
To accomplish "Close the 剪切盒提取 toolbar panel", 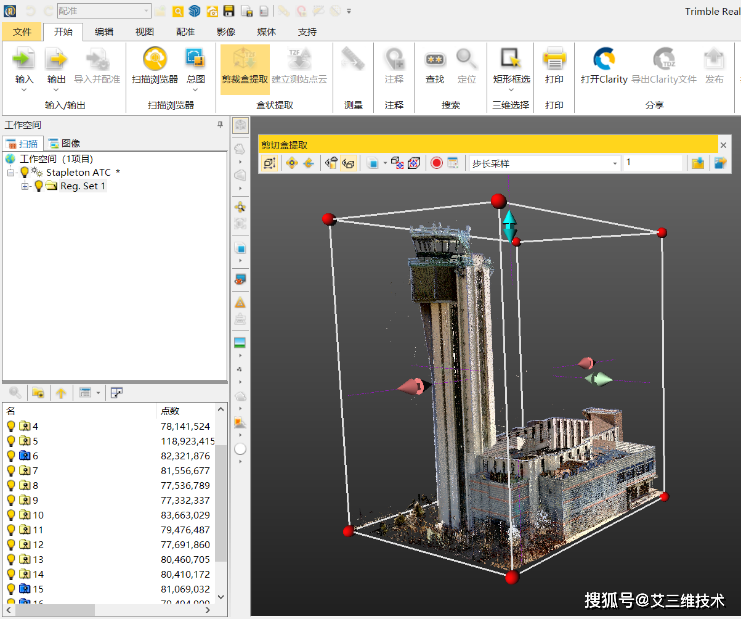I will pos(723,145).
